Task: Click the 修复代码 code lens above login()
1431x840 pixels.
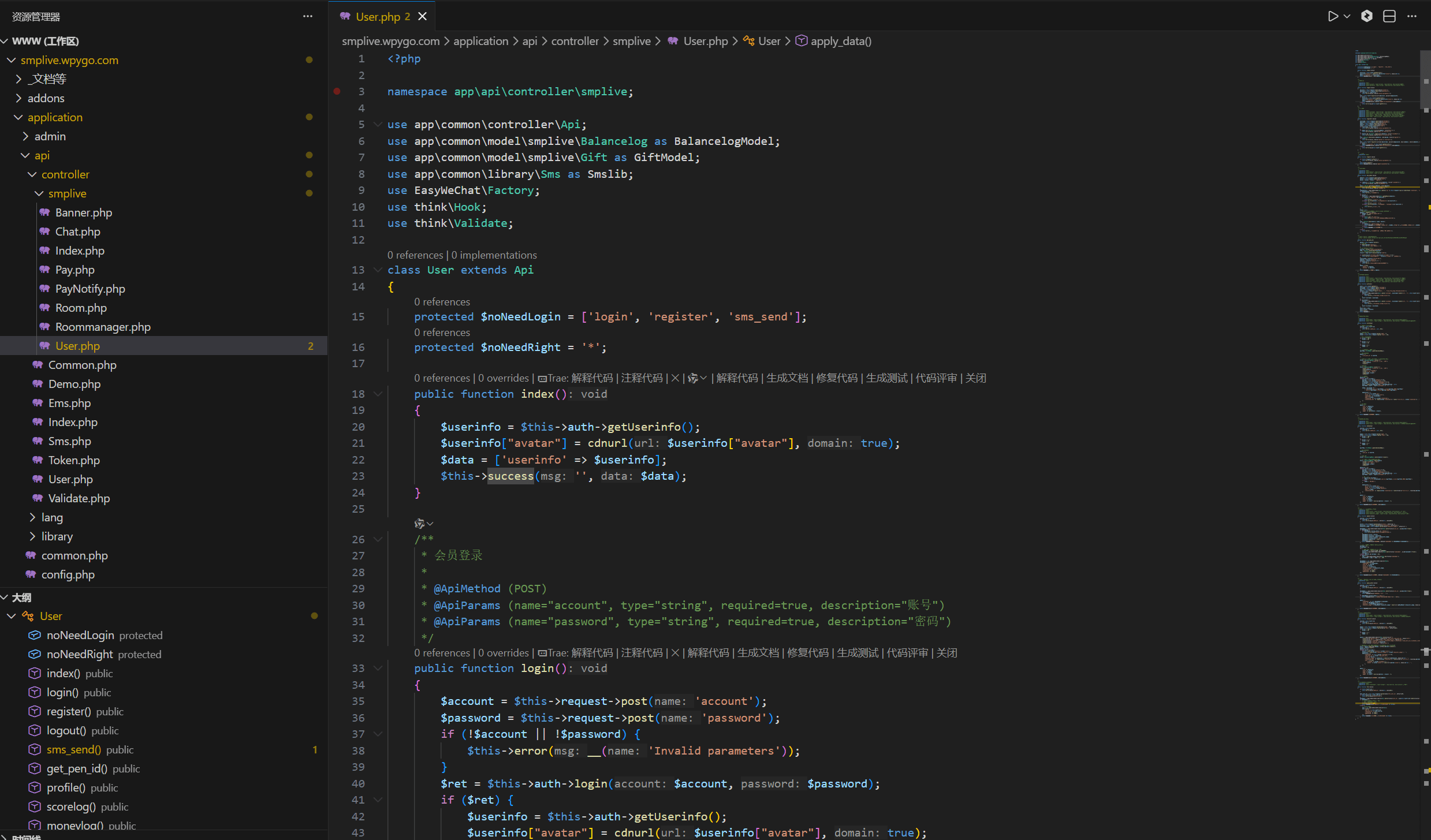Action: (x=807, y=653)
